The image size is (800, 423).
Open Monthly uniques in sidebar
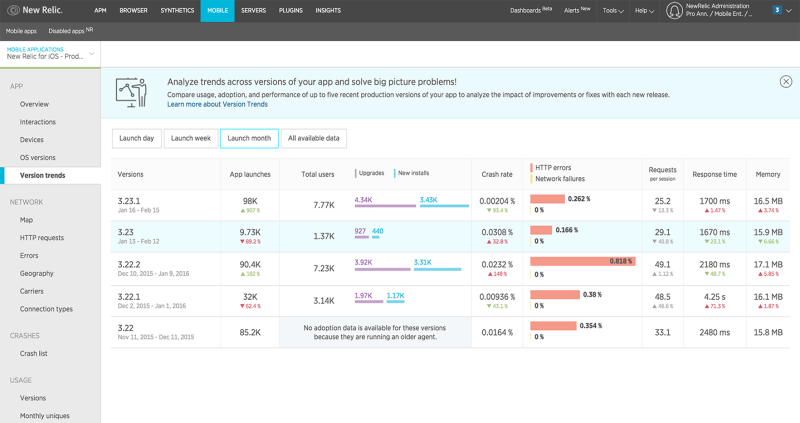coord(45,416)
